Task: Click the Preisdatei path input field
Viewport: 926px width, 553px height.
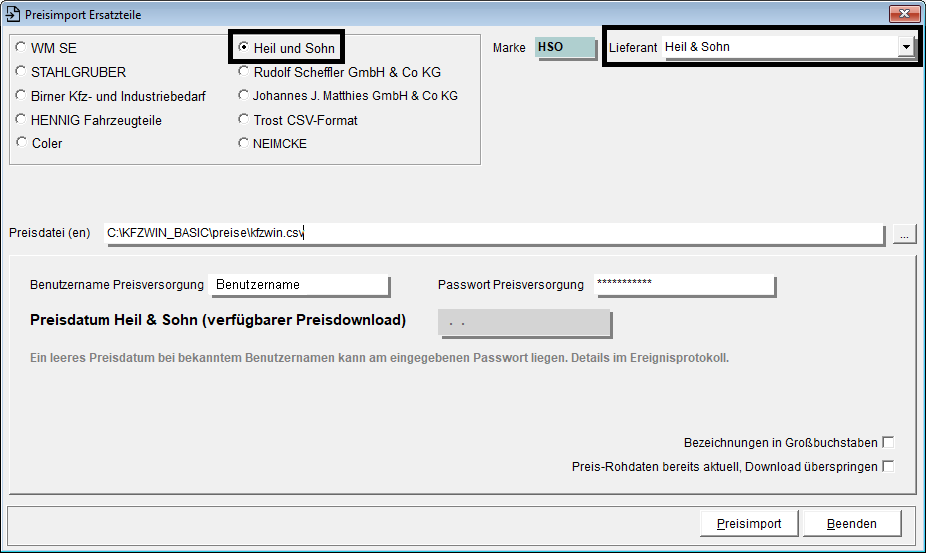Action: pyautogui.click(x=494, y=233)
